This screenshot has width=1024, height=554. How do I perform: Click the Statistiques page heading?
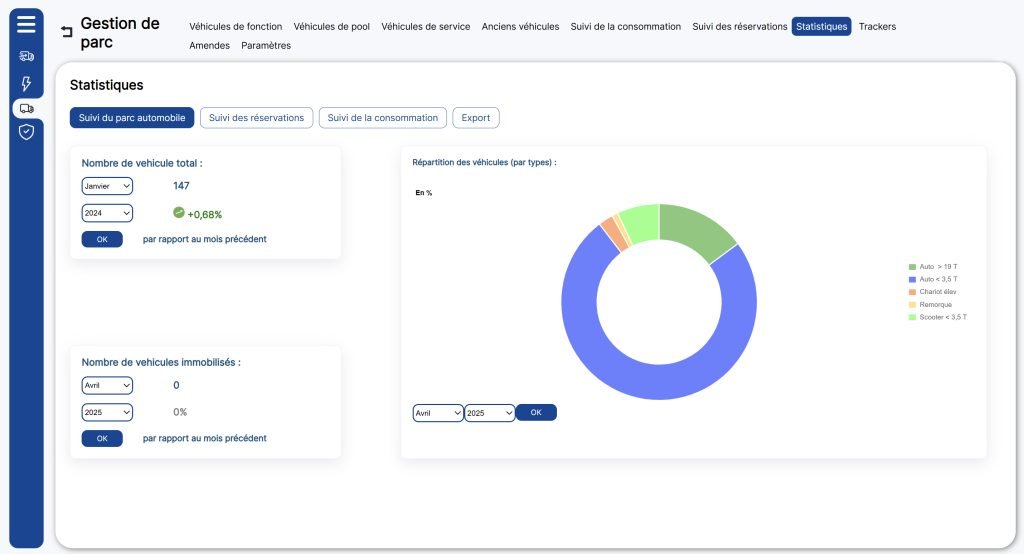[106, 85]
